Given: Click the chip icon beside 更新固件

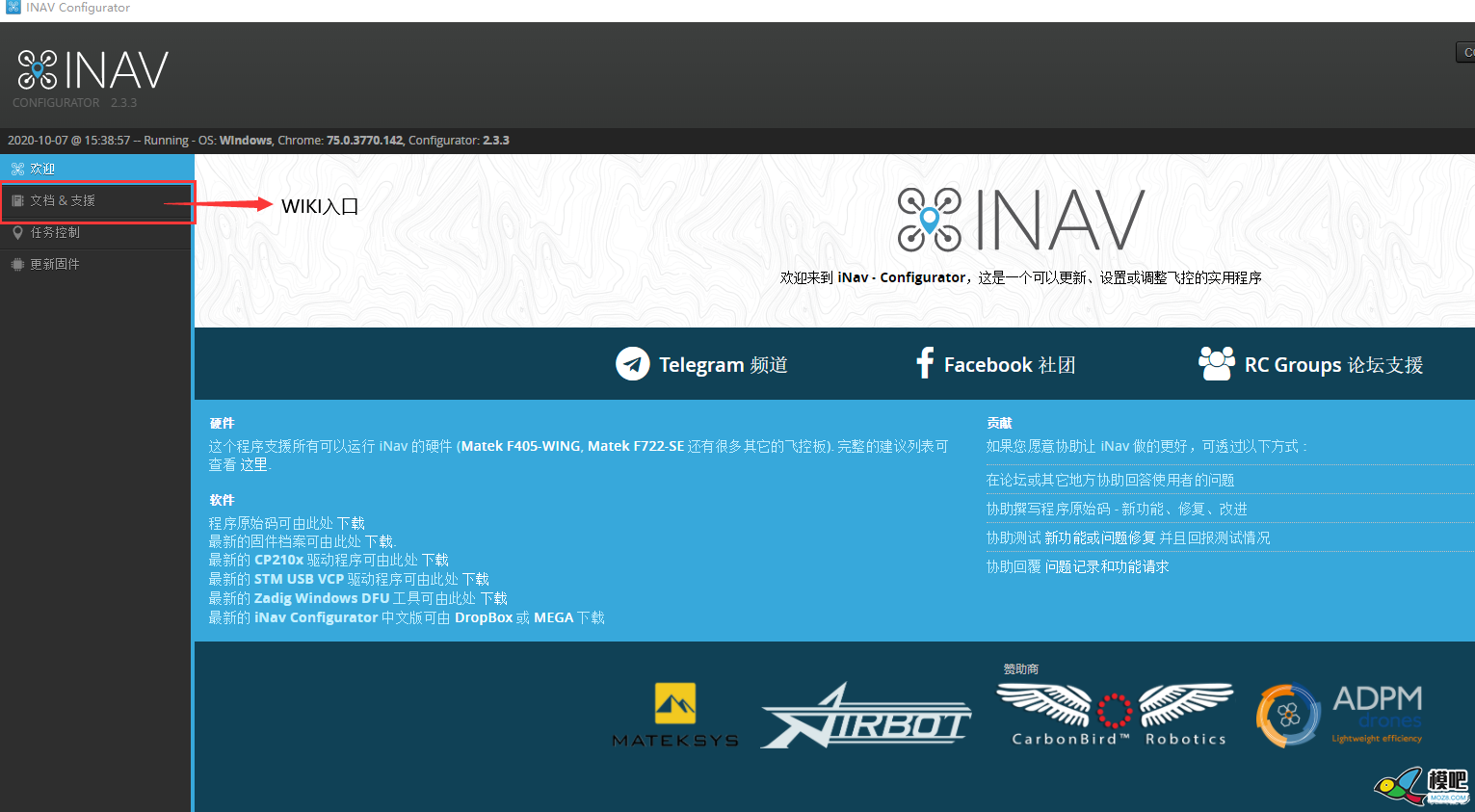Looking at the screenshot, I should [x=17, y=264].
